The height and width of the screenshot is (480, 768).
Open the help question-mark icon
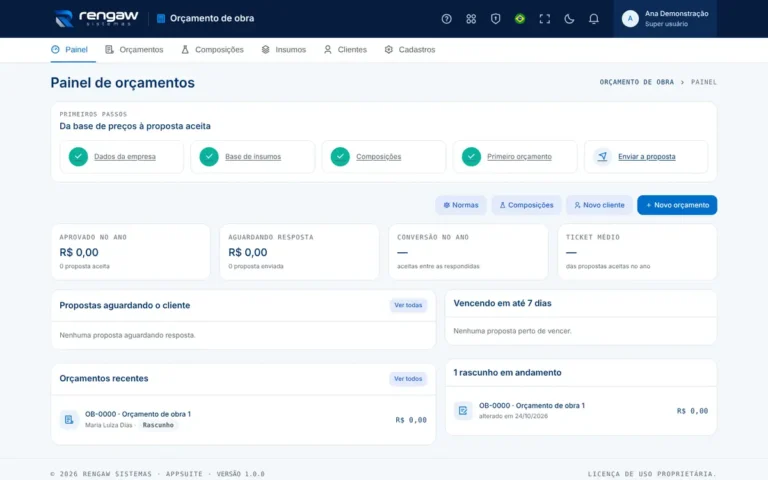point(446,19)
